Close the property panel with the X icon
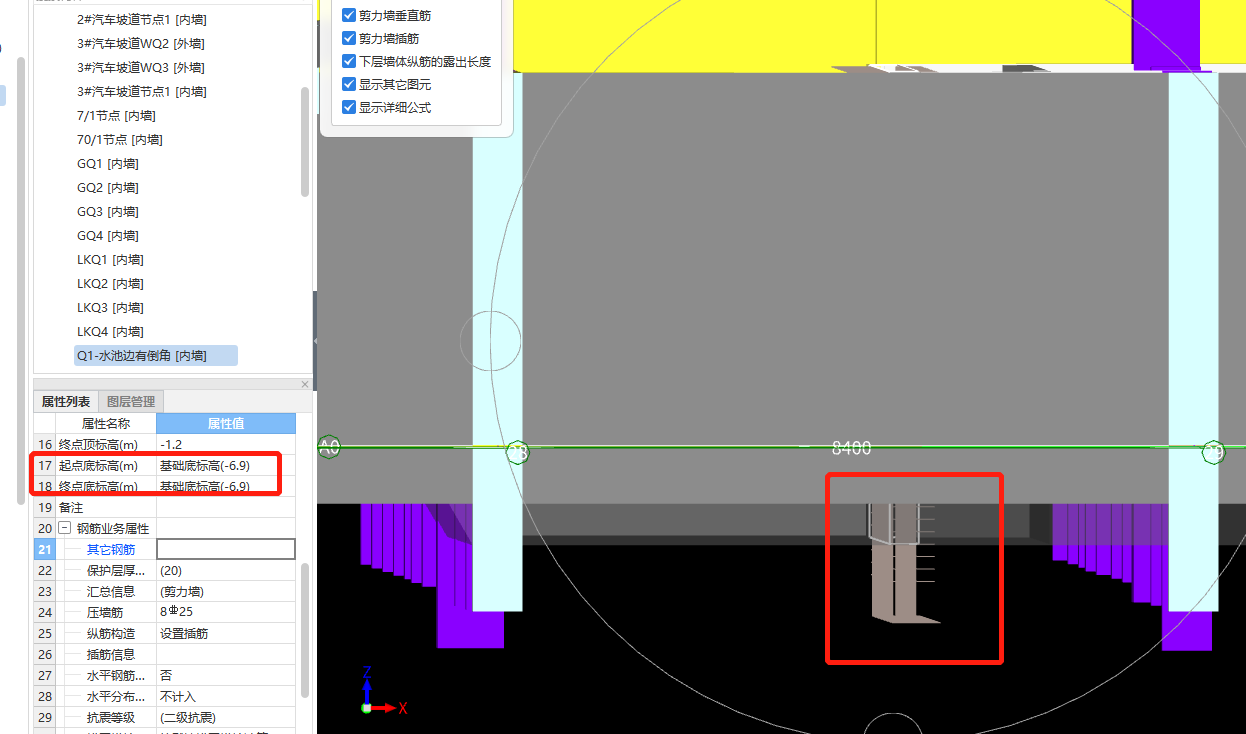This screenshot has width=1246, height=734. pyautogui.click(x=305, y=384)
